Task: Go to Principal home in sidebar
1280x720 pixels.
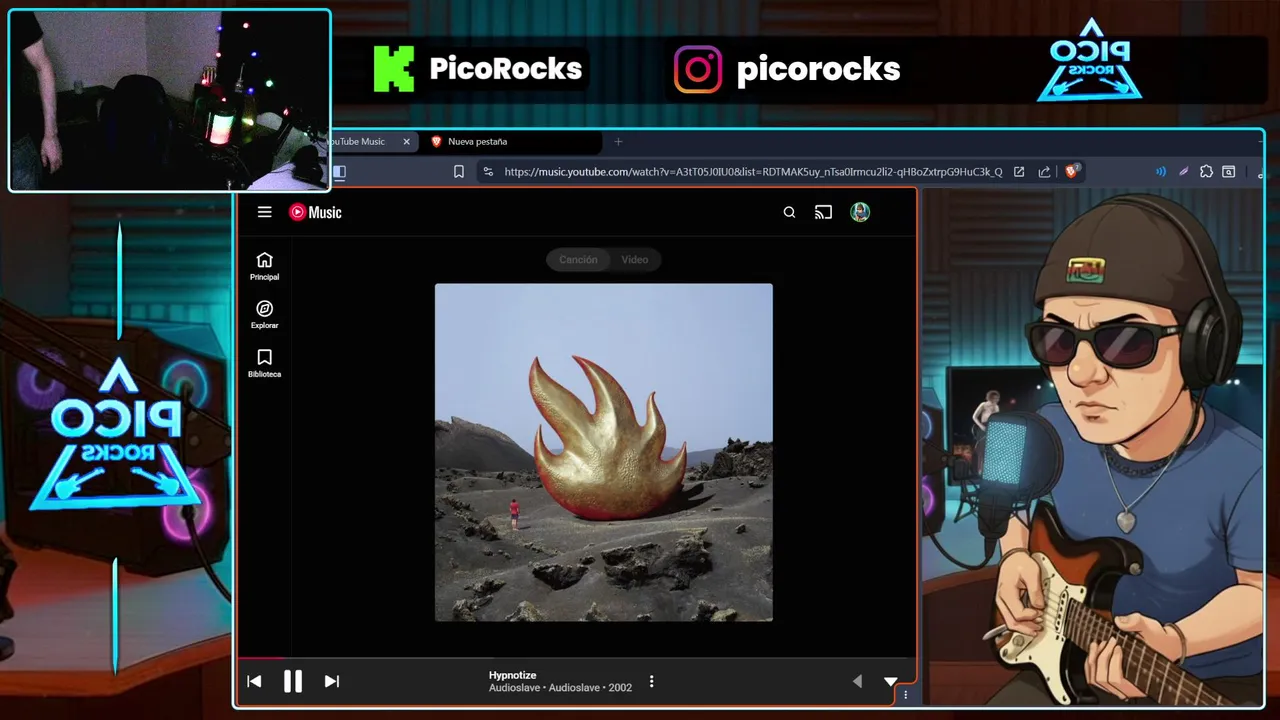Action: (x=264, y=266)
